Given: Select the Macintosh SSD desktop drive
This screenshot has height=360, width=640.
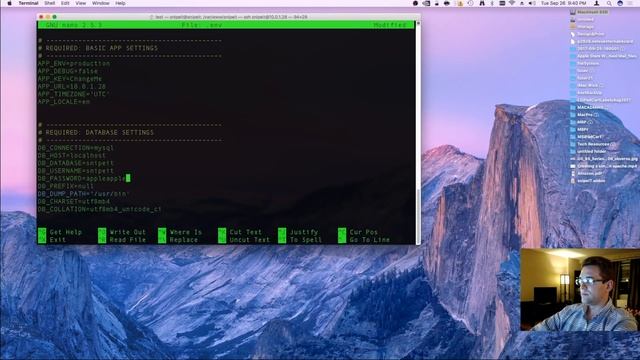Looking at the screenshot, I should click(x=589, y=12).
